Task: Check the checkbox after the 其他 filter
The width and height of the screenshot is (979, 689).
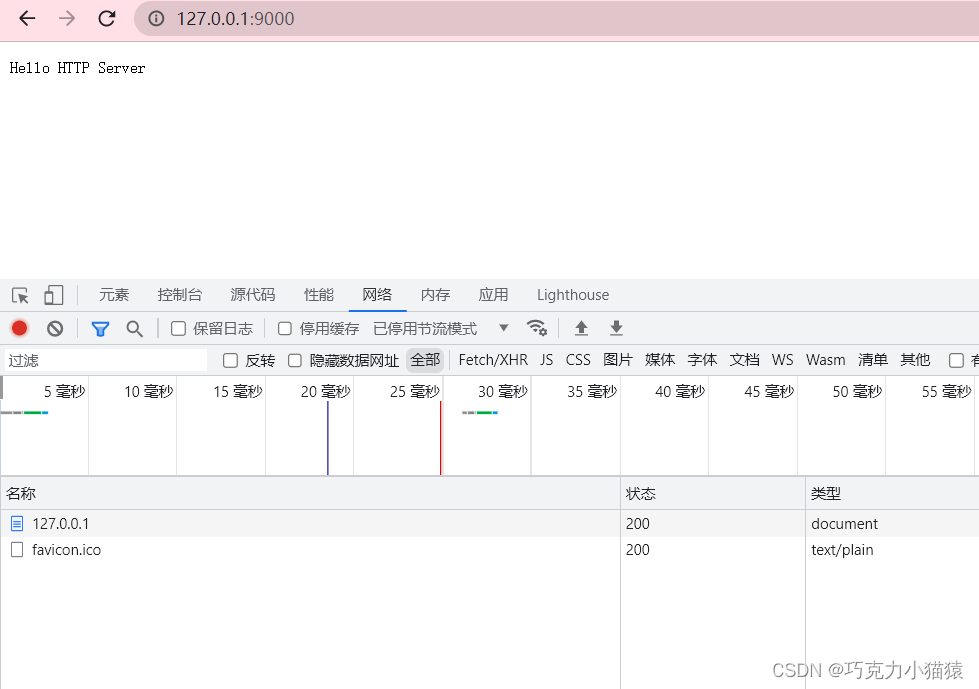Action: click(x=956, y=361)
